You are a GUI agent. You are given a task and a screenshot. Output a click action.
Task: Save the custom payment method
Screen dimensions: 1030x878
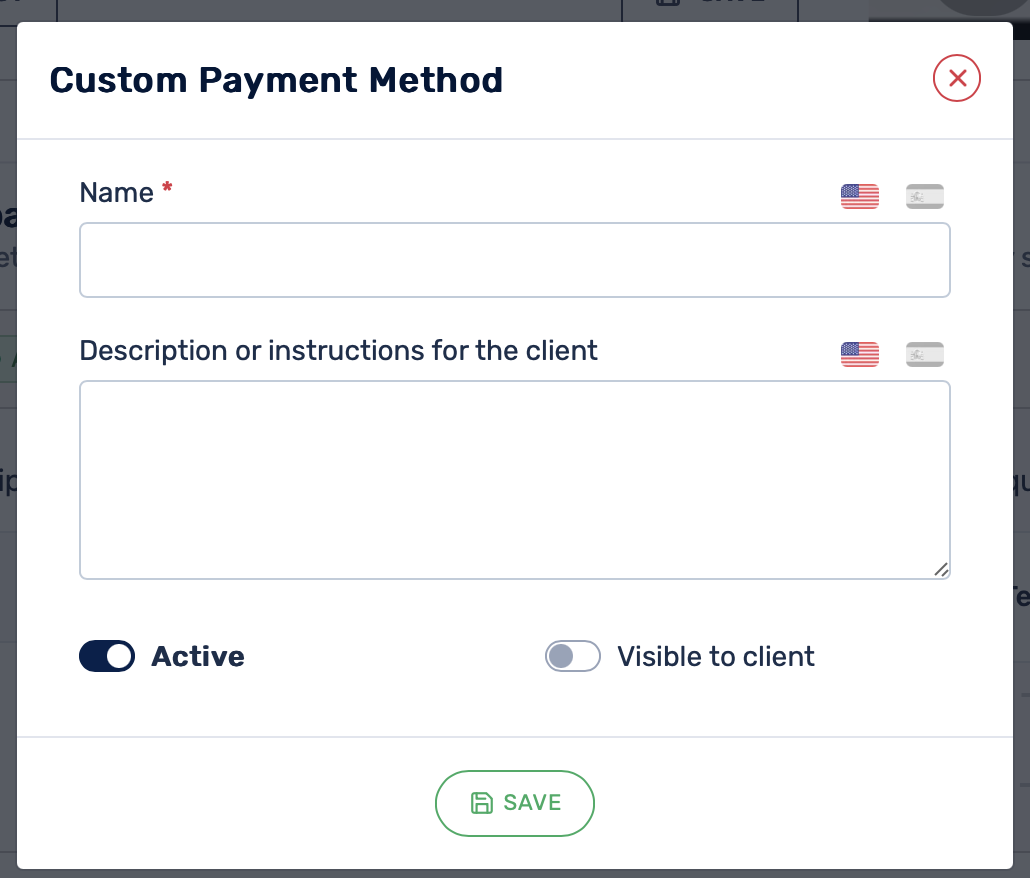point(515,803)
